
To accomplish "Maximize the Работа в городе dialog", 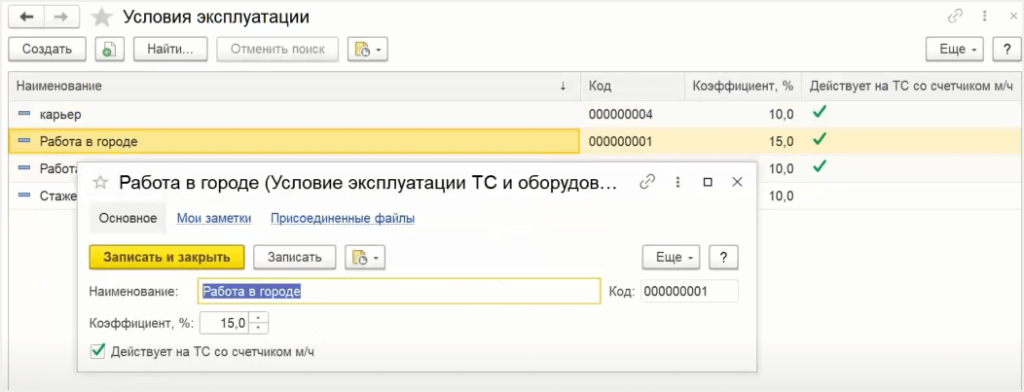I will point(707,182).
